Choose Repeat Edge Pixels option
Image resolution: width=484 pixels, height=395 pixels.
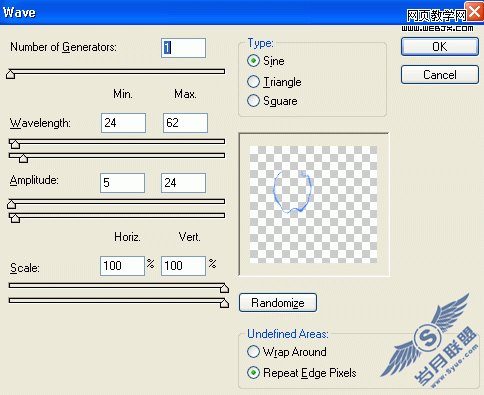[253, 373]
